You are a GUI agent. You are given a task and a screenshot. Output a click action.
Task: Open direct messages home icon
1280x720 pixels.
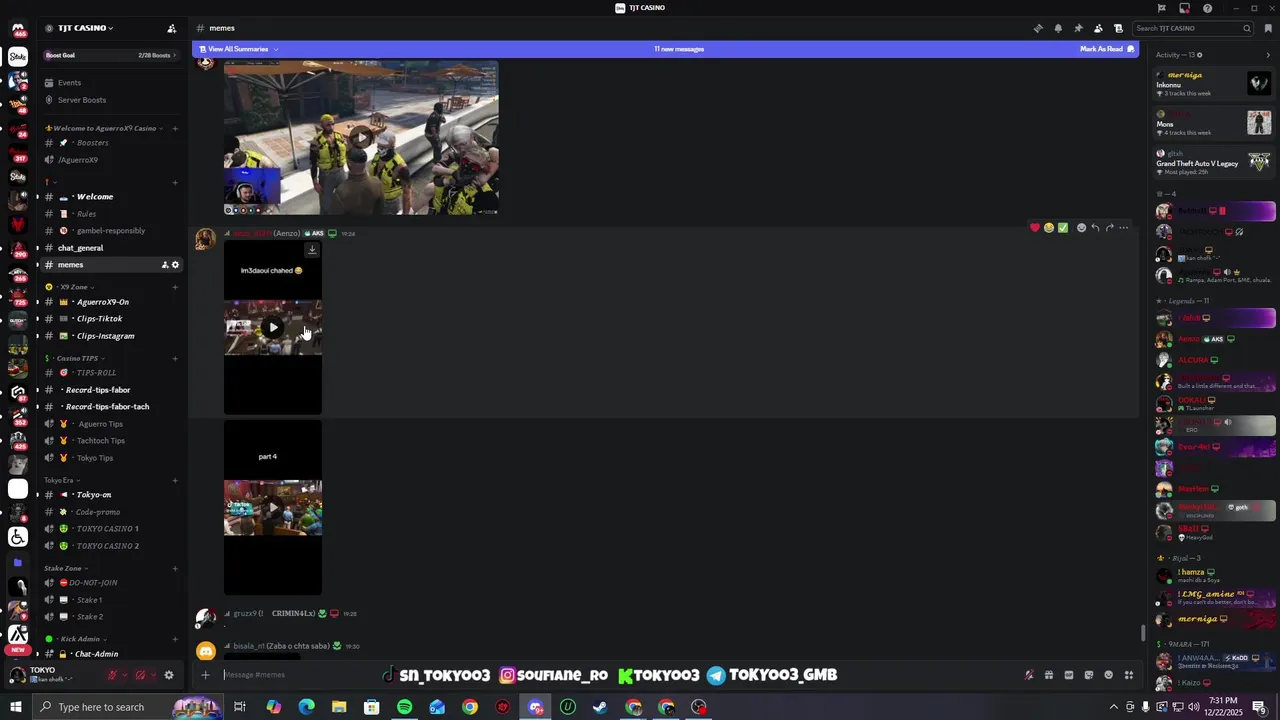18,29
